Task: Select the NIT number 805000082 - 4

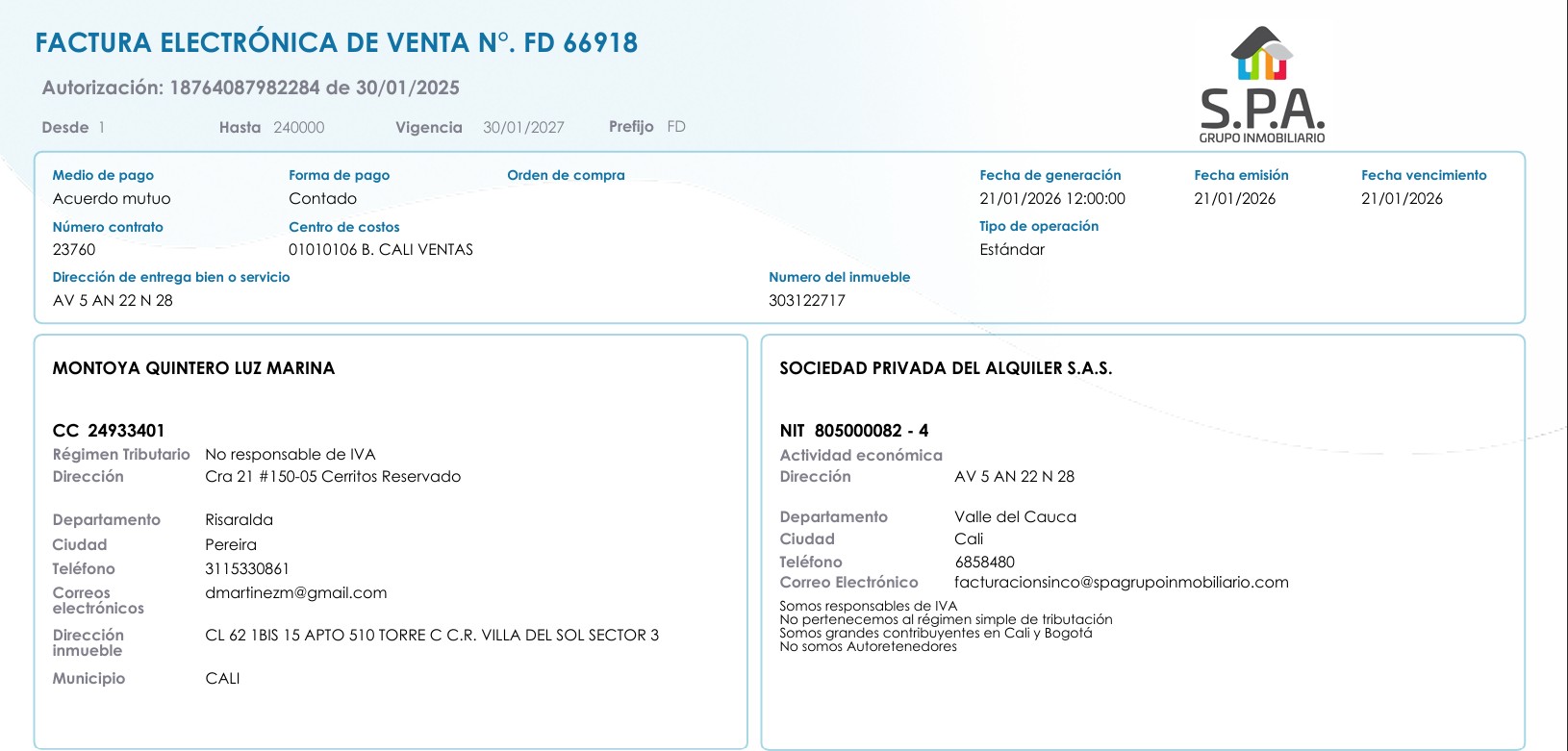Action: (x=871, y=431)
